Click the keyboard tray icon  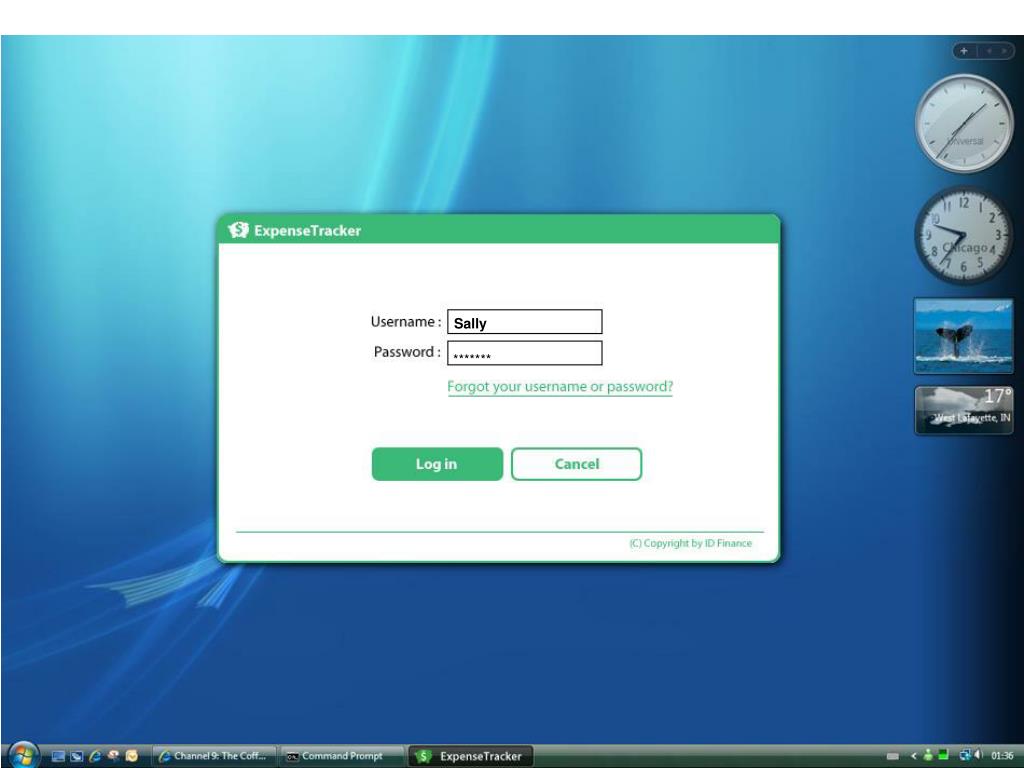pyautogui.click(x=893, y=756)
